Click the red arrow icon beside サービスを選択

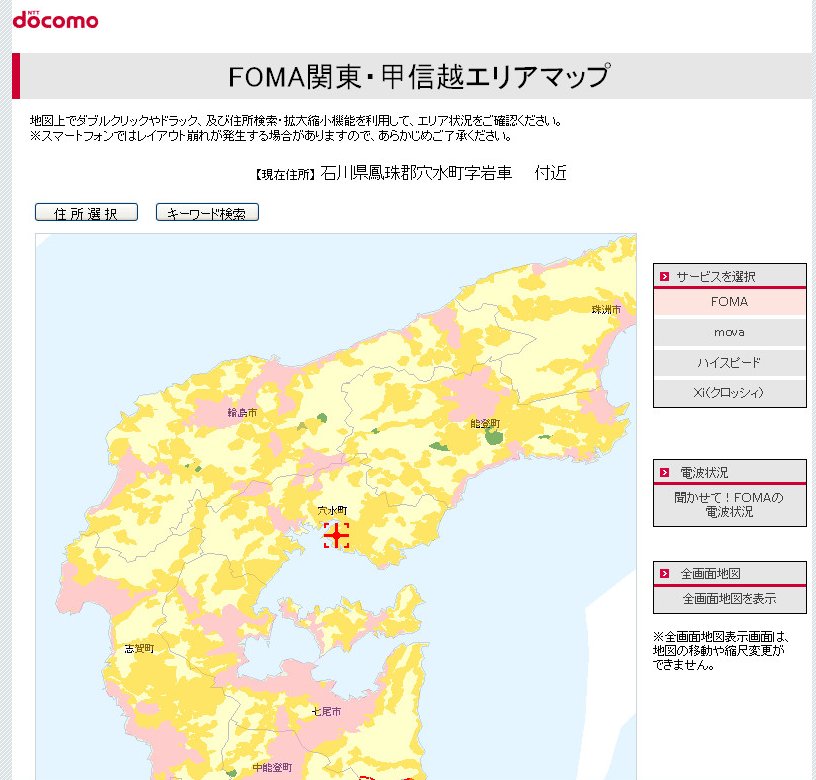[x=664, y=276]
